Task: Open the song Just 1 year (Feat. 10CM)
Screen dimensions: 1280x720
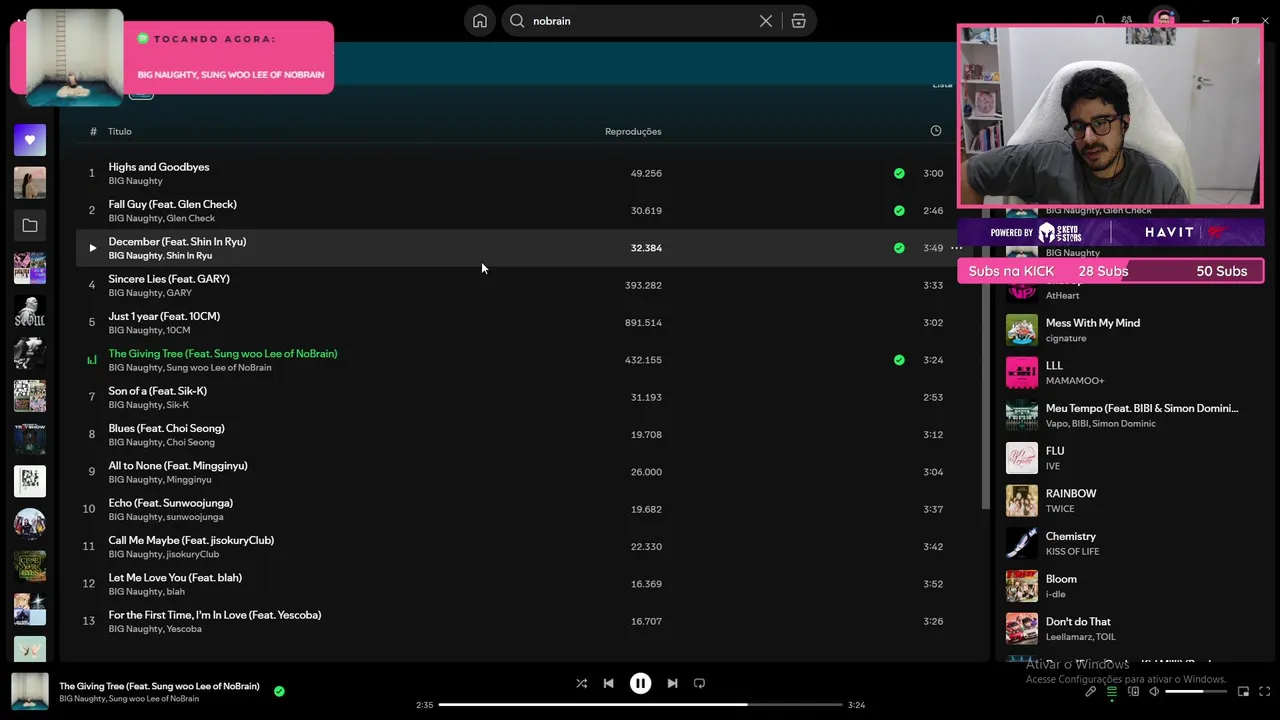Action: pos(164,316)
